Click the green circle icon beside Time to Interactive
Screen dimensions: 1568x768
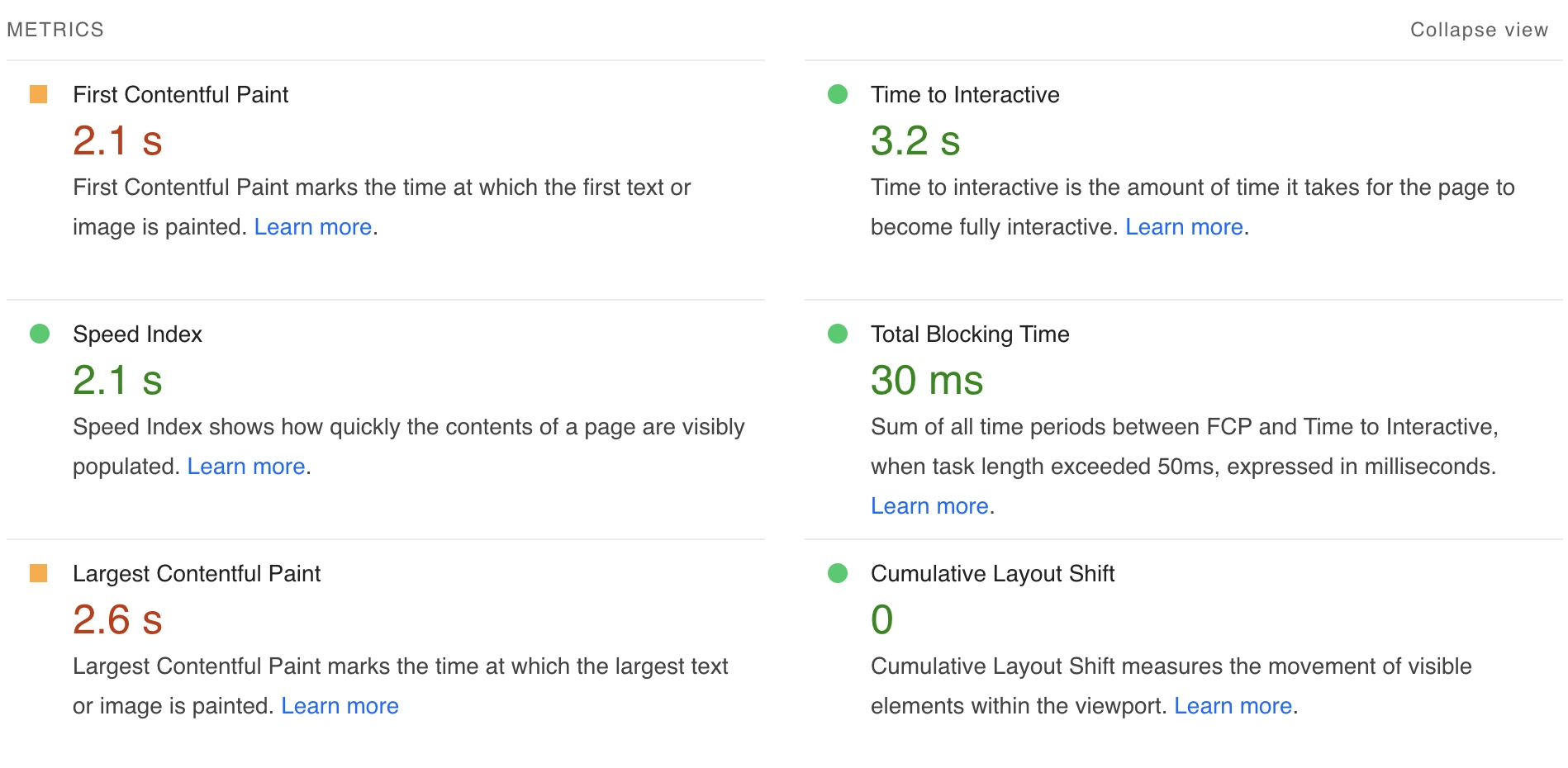837,96
